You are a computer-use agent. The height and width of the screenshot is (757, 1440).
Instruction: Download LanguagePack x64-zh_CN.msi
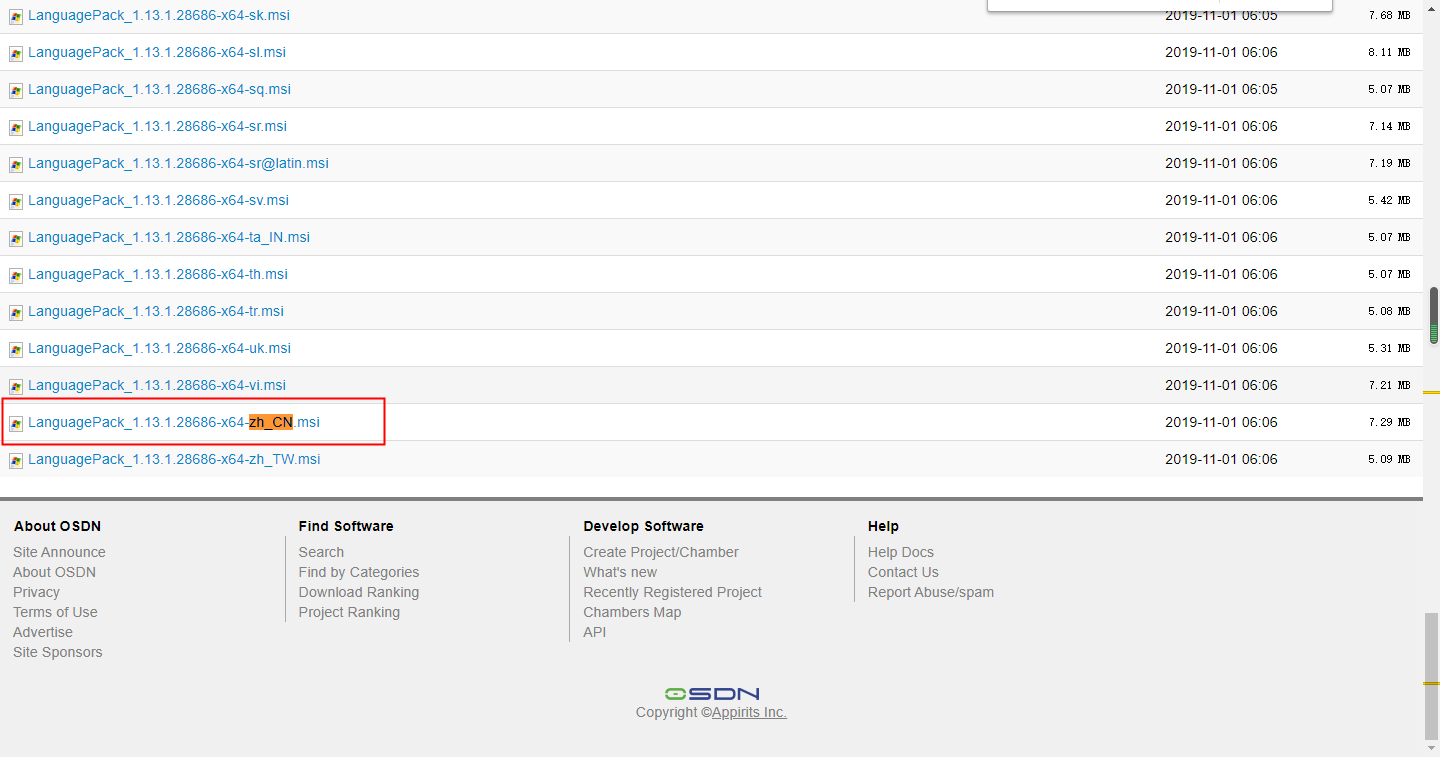pyautogui.click(x=174, y=422)
